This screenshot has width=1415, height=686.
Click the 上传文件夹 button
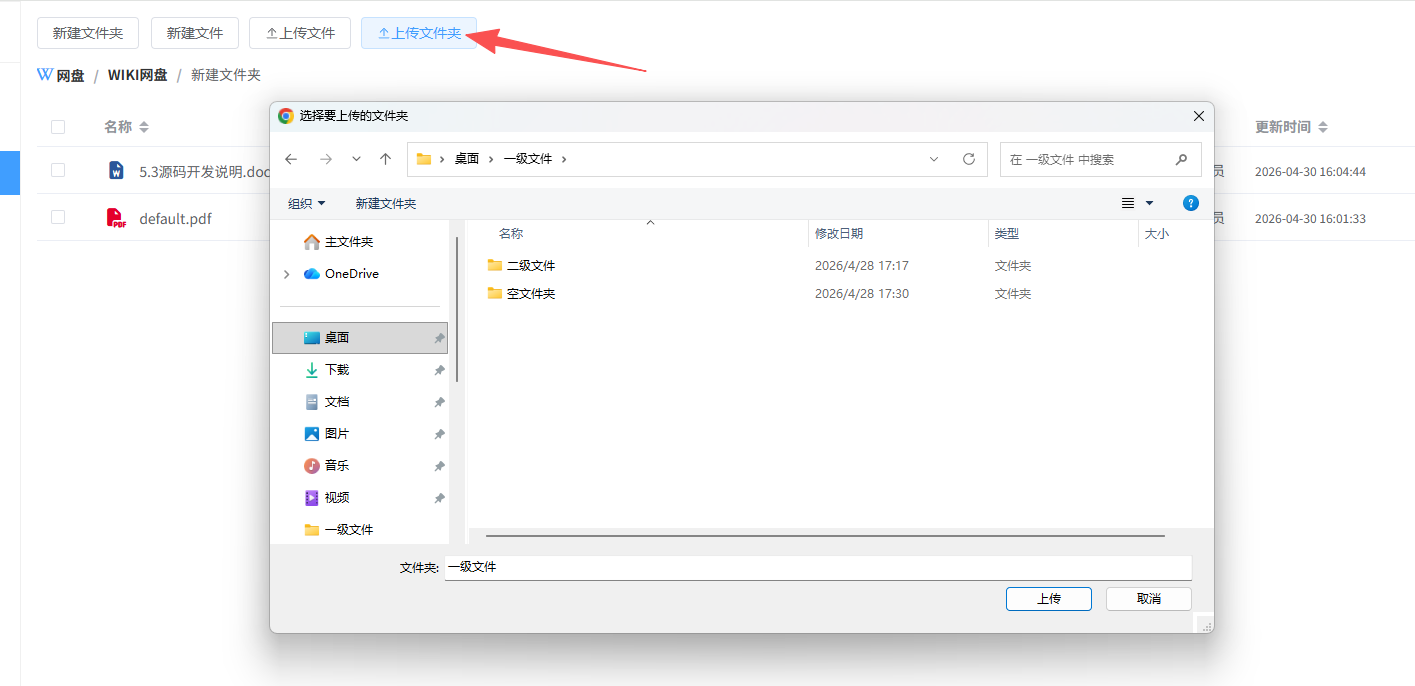click(419, 33)
